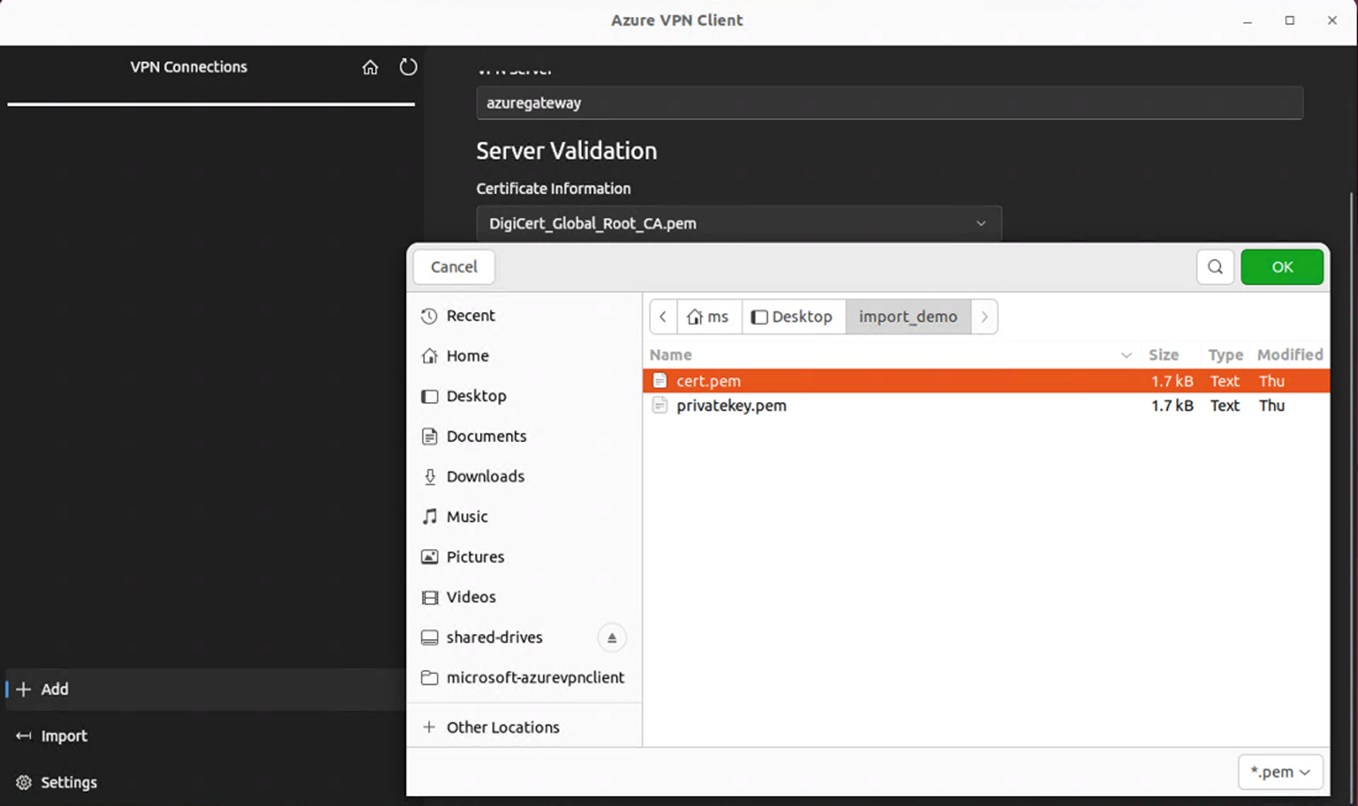
Task: Select the privatekey.pem file
Action: pos(732,406)
